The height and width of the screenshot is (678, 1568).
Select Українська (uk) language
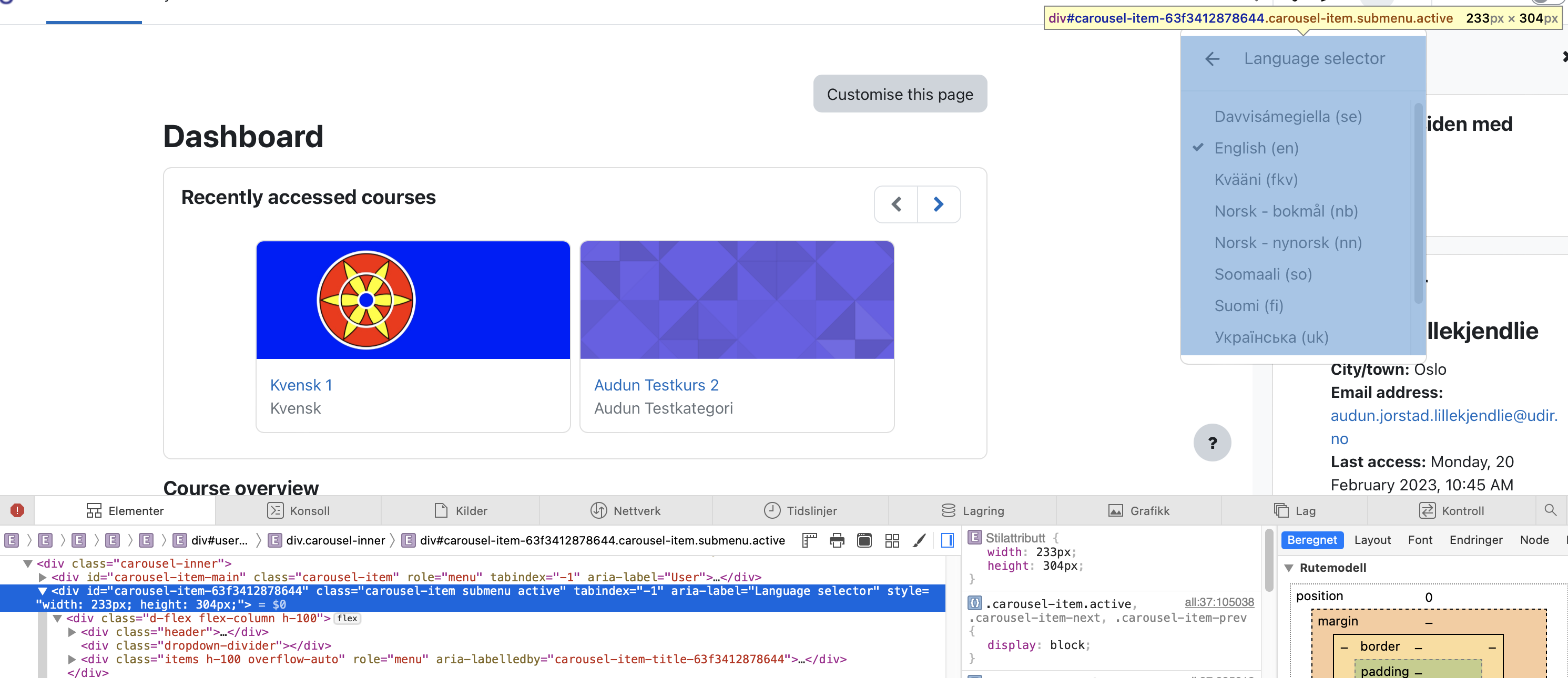(x=1271, y=337)
